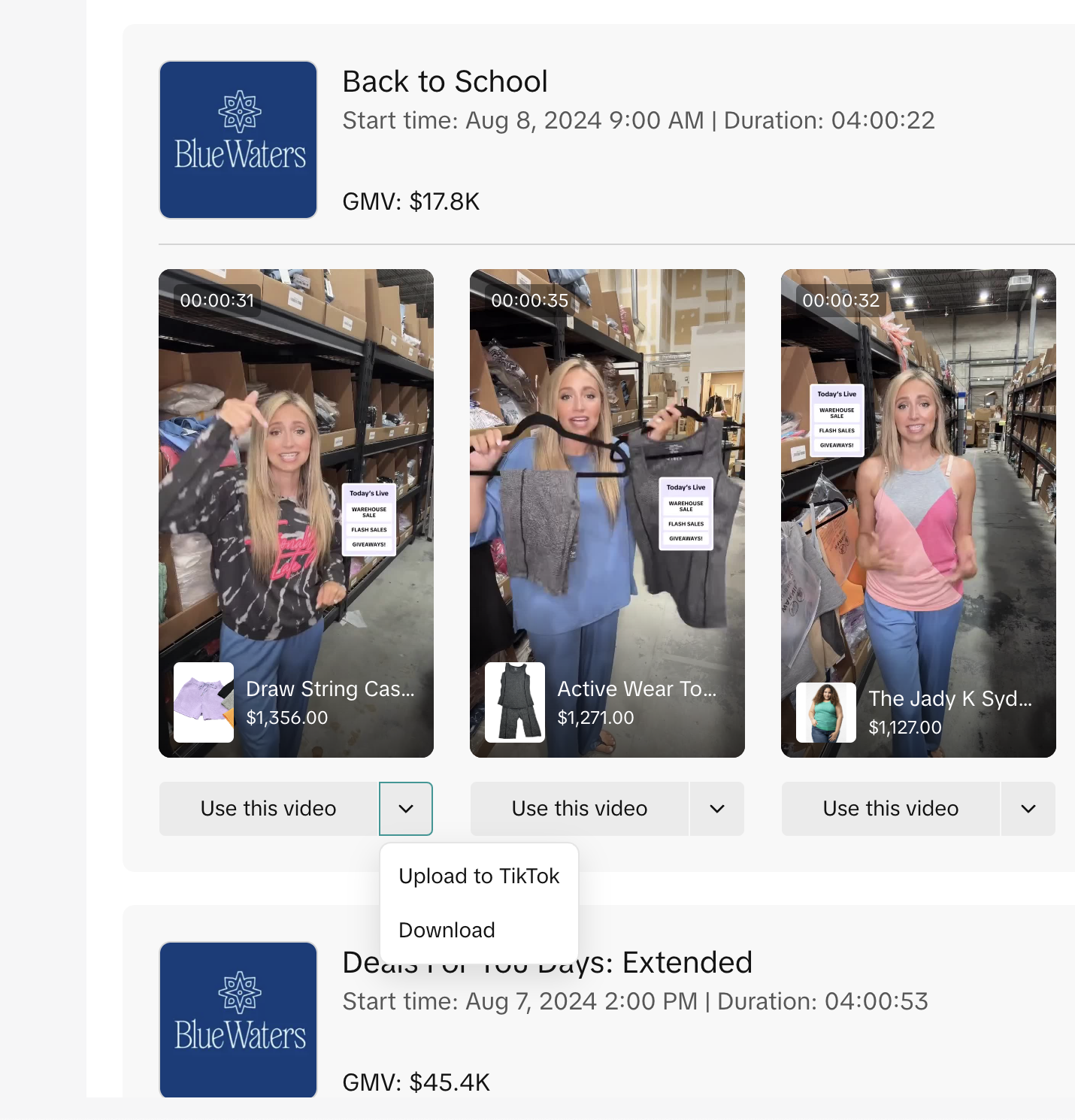Click the Active Wear To... product name
The height and width of the screenshot is (1120, 1075).
(x=637, y=689)
